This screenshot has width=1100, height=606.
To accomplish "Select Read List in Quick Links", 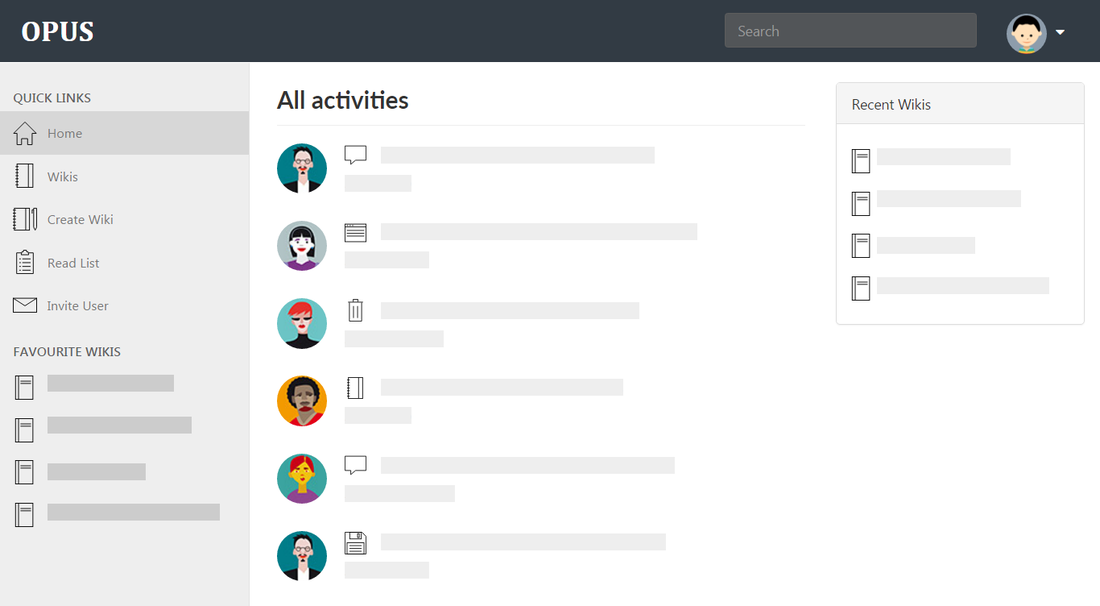I will click(73, 263).
